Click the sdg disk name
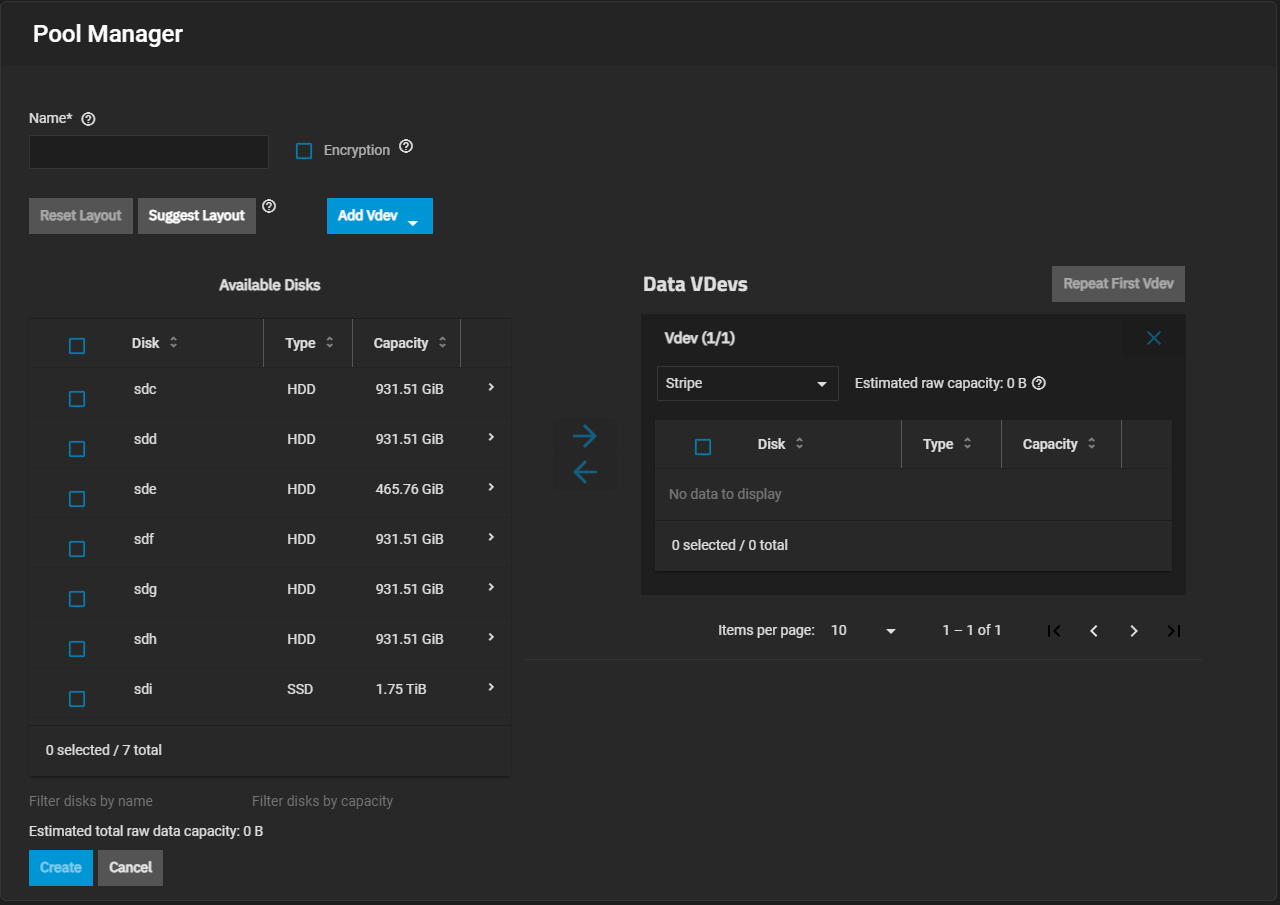 tap(145, 589)
